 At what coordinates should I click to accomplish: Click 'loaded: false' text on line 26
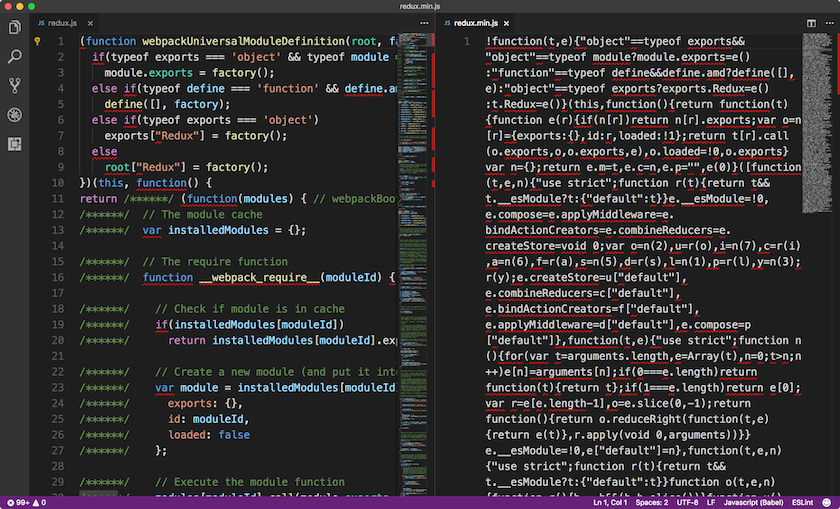(x=209, y=435)
